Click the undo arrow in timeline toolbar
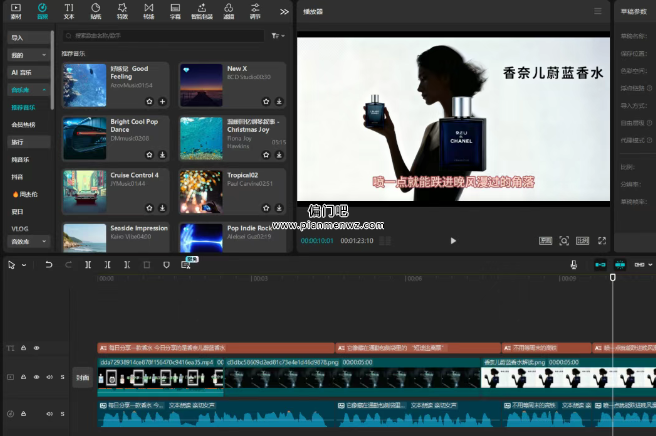The width and height of the screenshot is (656, 436). pyautogui.click(x=48, y=265)
